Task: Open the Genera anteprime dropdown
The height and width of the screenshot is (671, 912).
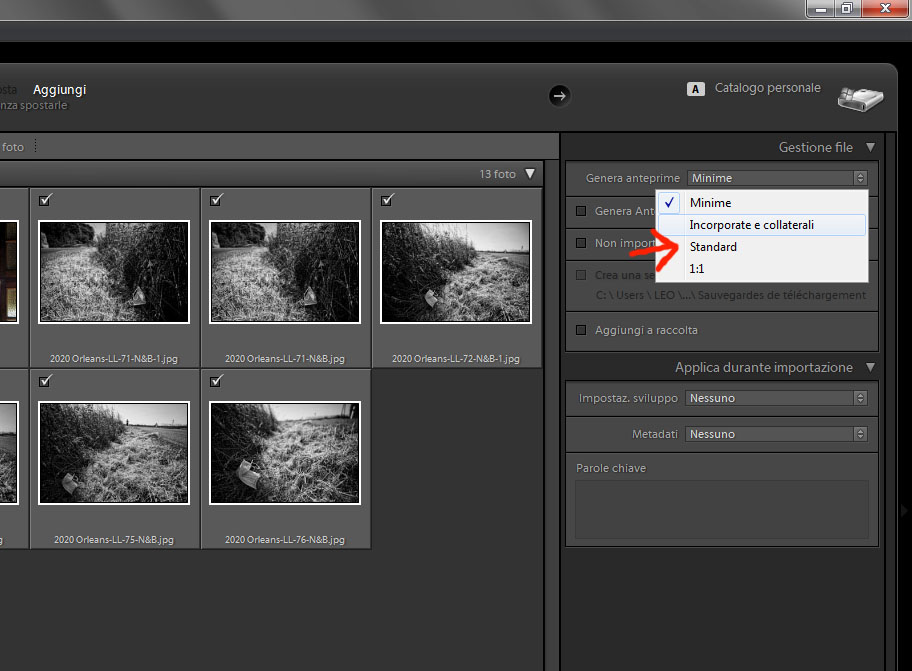Action: click(x=777, y=178)
